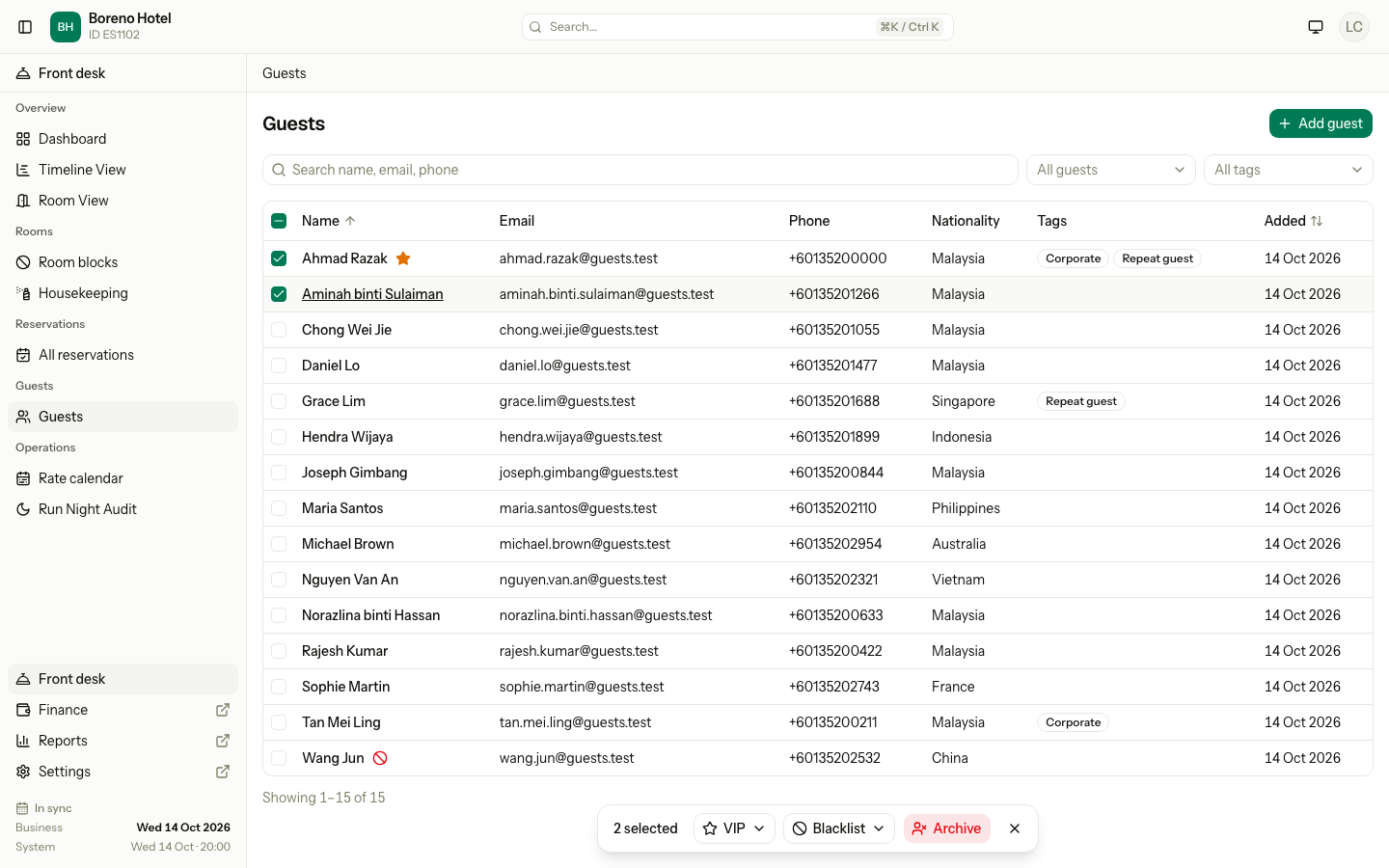Open the display monitor icon in header

click(x=1316, y=27)
